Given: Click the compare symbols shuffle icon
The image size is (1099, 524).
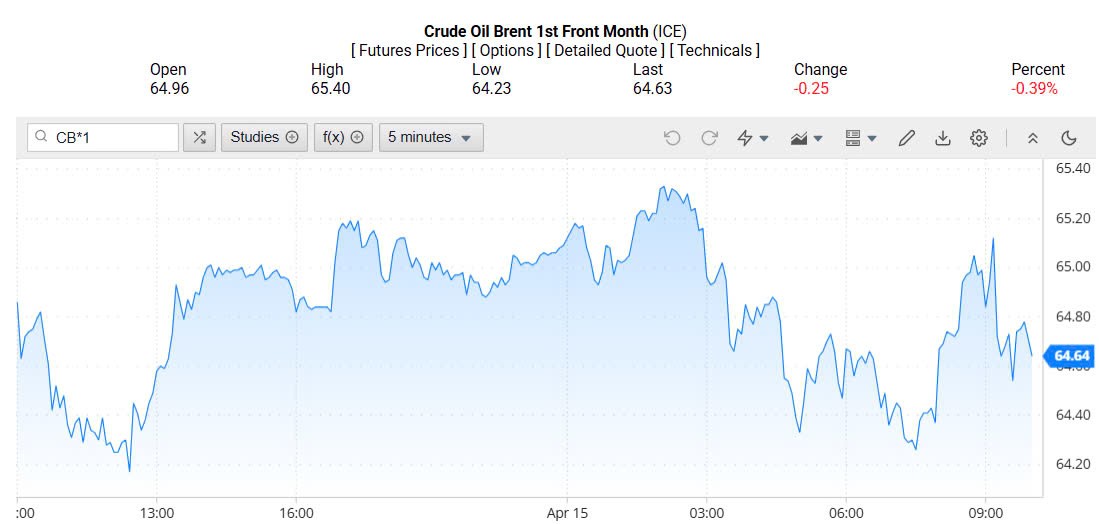Looking at the screenshot, I should (x=199, y=138).
